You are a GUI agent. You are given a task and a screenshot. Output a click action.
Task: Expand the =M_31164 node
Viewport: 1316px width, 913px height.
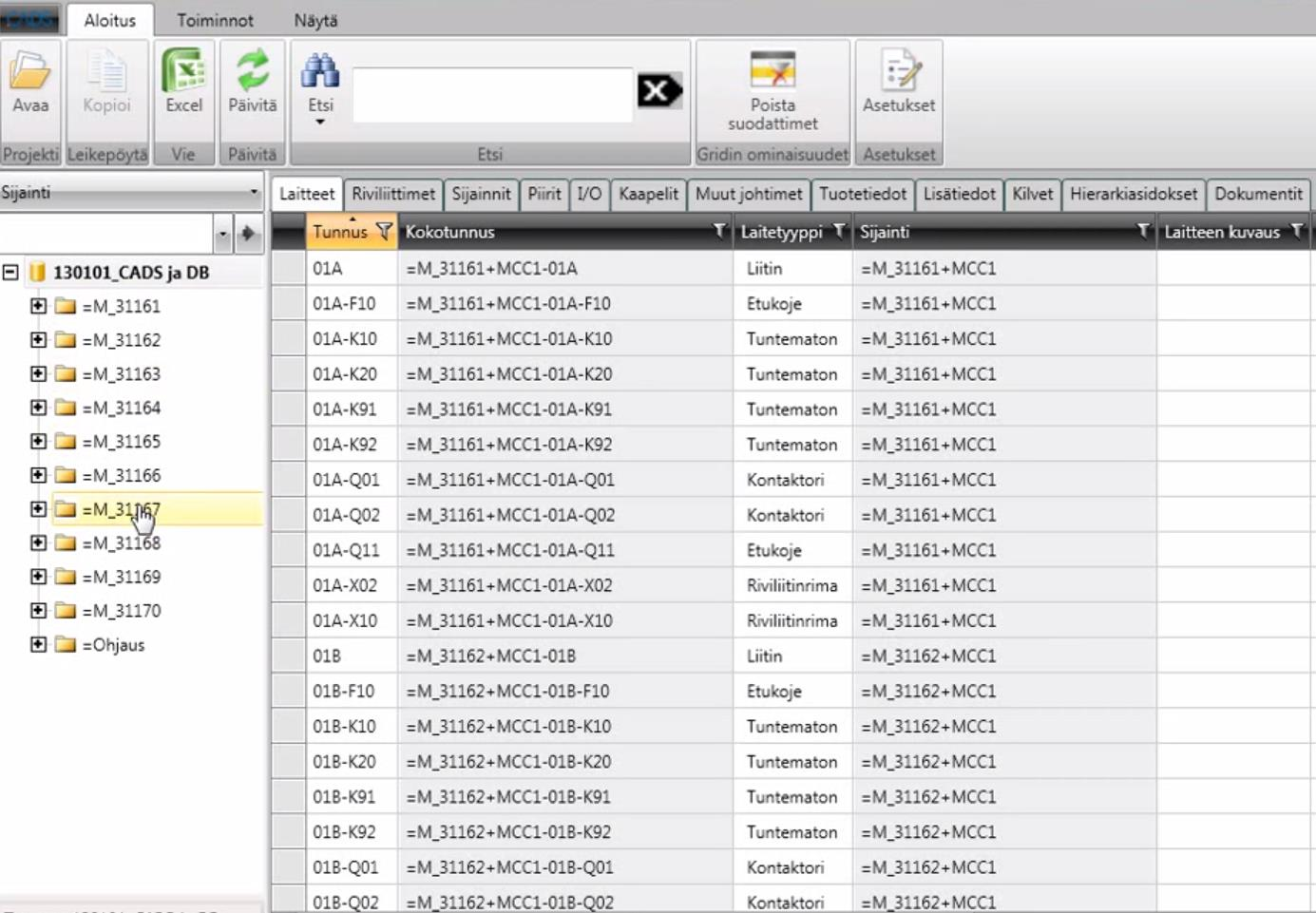(38, 408)
